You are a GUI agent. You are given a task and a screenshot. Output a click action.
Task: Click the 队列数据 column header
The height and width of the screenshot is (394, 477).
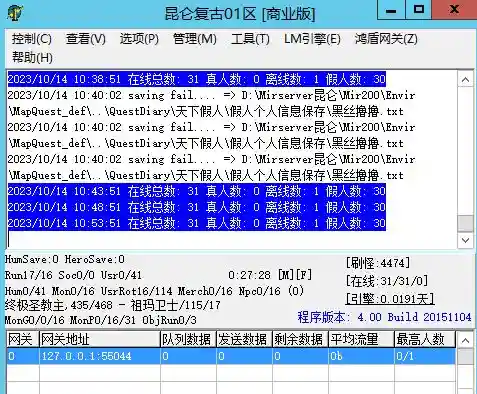[188, 339]
